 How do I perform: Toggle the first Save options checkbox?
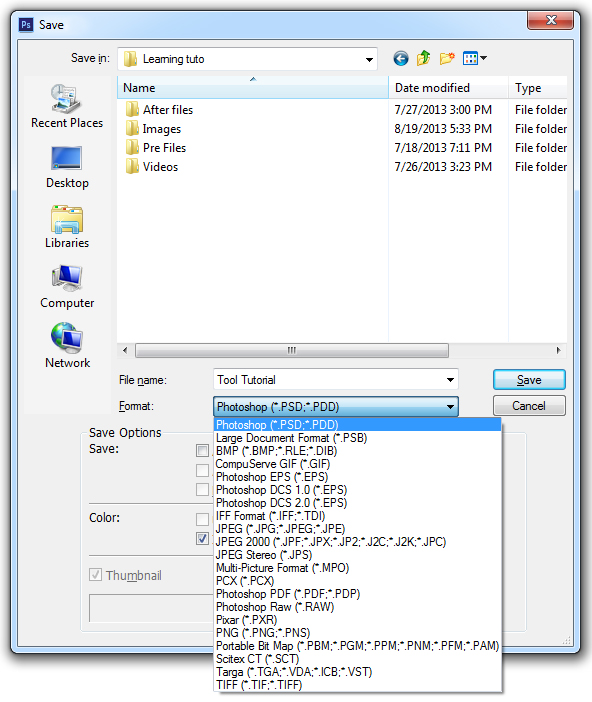pyautogui.click(x=202, y=450)
